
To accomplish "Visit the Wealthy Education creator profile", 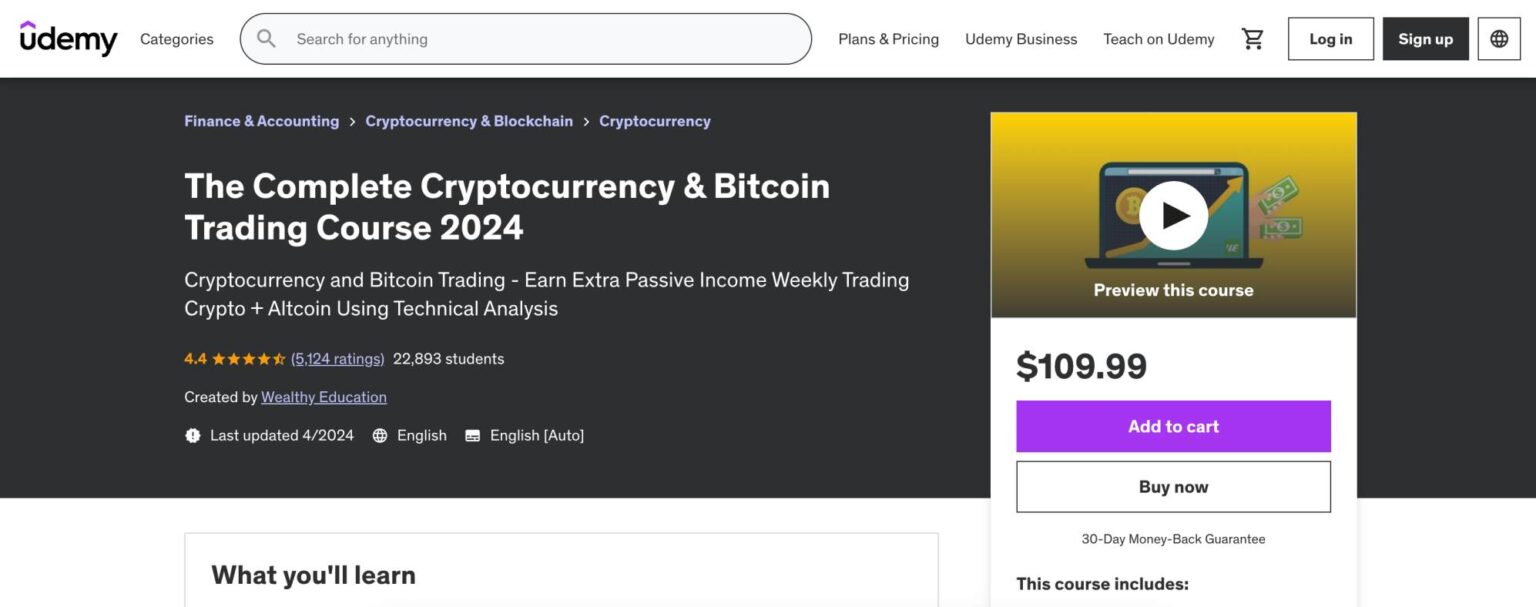I will pyautogui.click(x=323, y=397).
